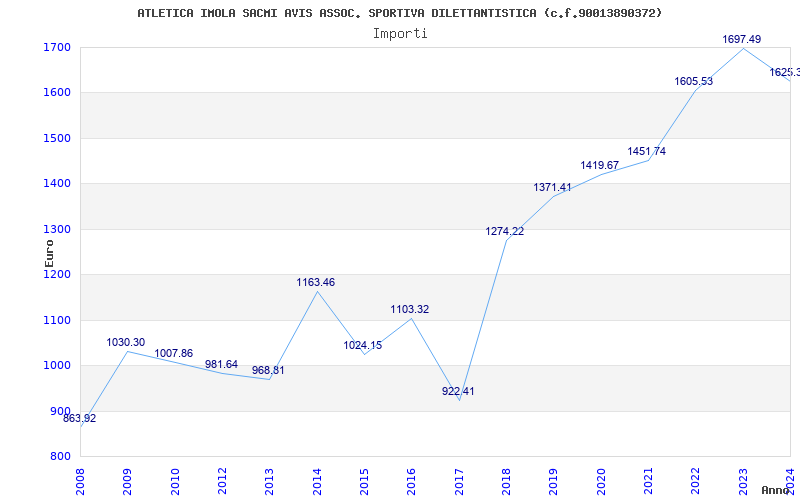The width and height of the screenshot is (800, 500).
Task: Click x-axis year 2014
Action: point(317,482)
